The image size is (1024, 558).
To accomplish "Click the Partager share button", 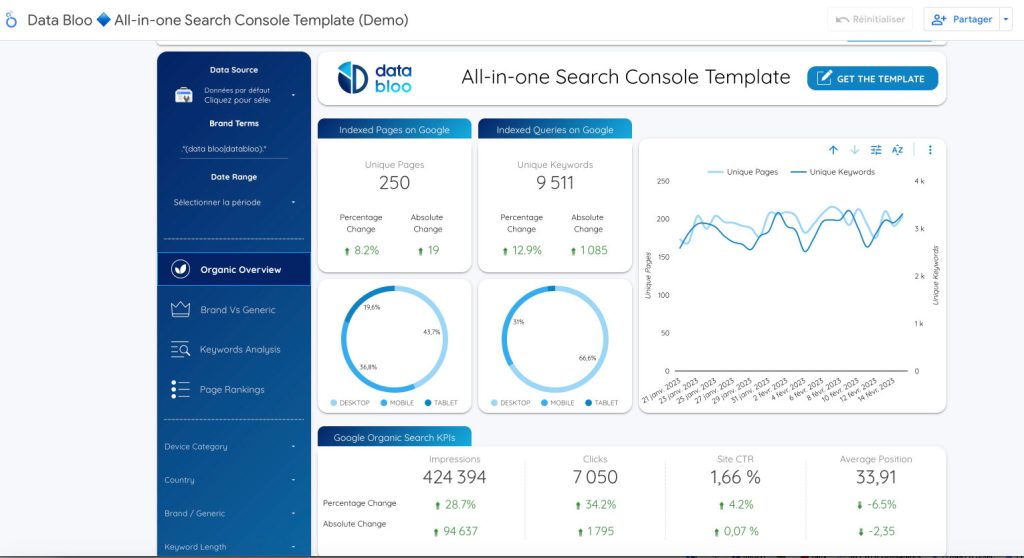I will 961,20.
